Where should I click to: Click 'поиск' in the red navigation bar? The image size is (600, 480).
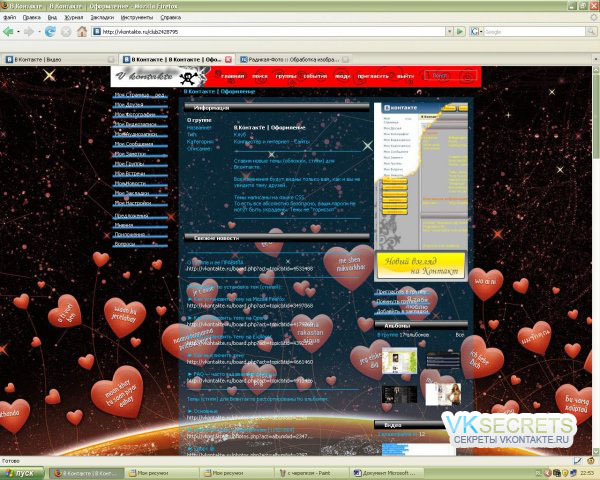[260, 76]
